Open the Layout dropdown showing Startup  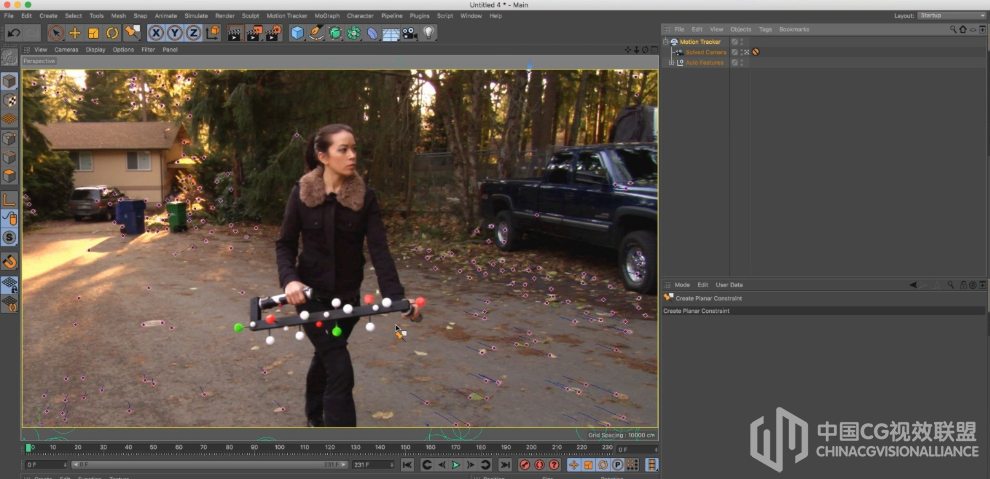pos(952,15)
